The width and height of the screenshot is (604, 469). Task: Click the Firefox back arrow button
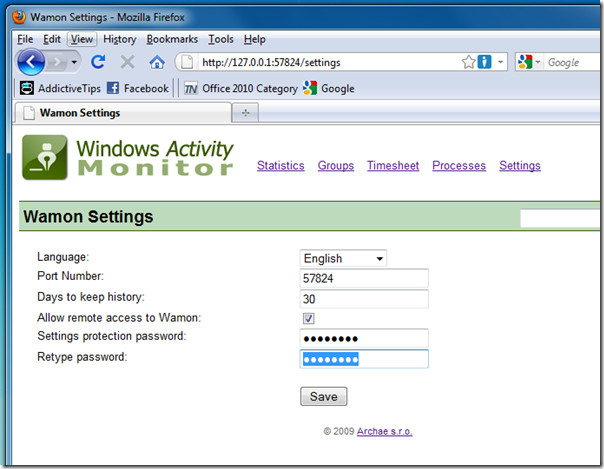click(31, 62)
